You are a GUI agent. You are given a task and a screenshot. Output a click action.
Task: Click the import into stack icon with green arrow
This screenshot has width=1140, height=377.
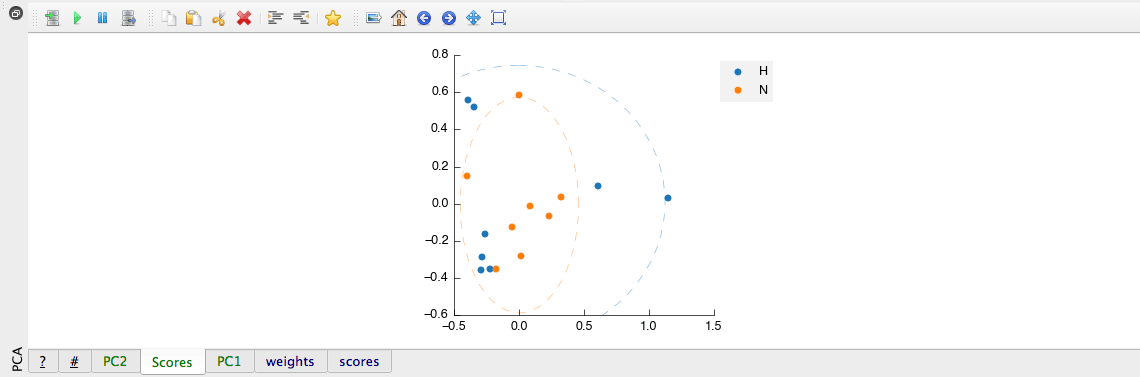pyautogui.click(x=52, y=18)
